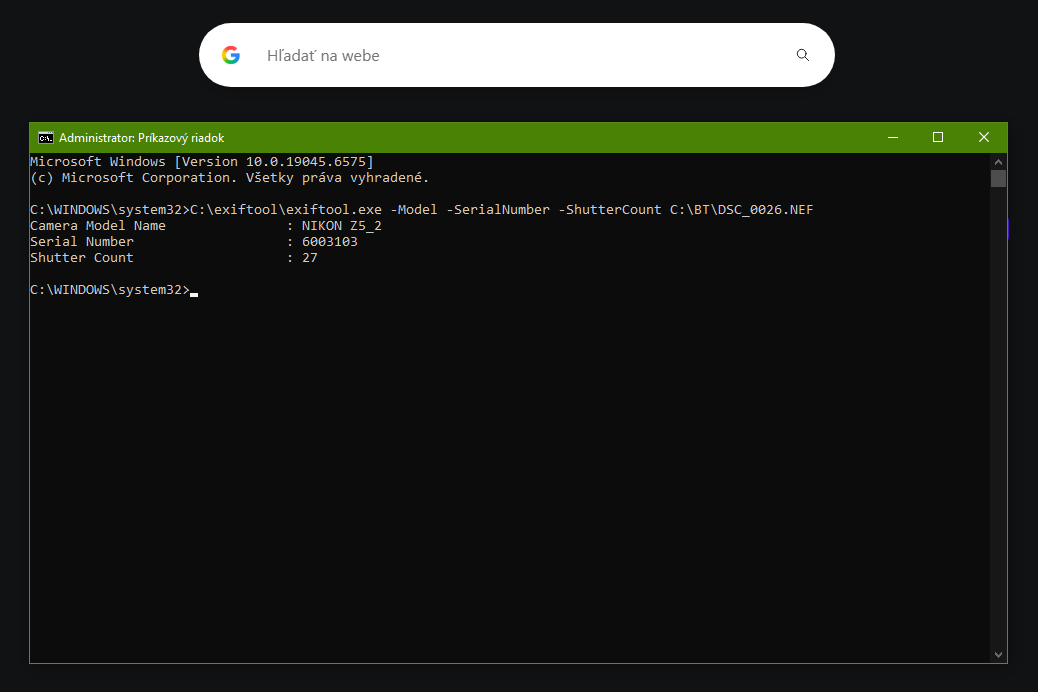Click the console vertical scrollbar thumb

click(x=998, y=179)
